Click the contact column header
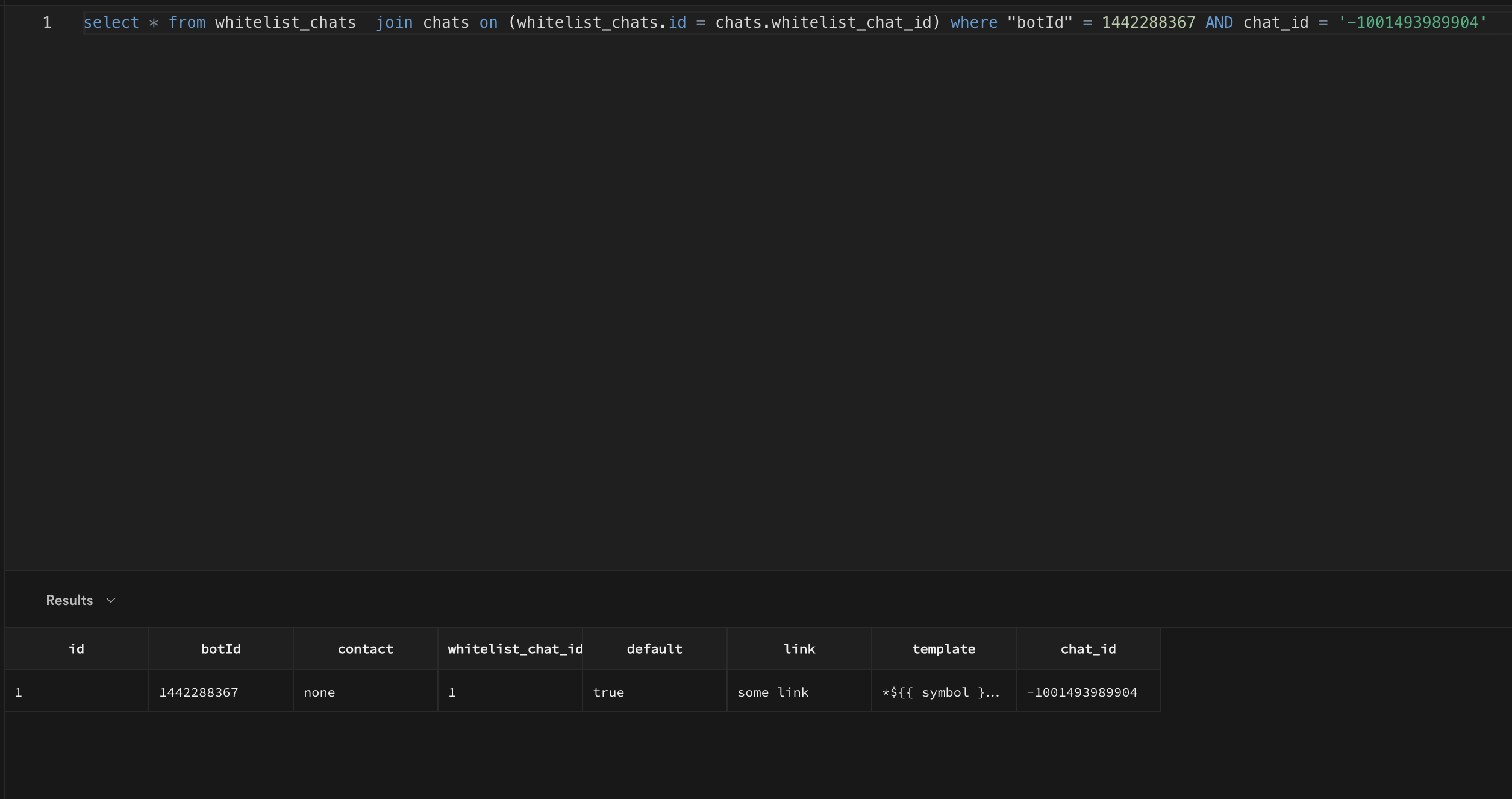Screen dimensions: 1512x799 tap(366, 649)
